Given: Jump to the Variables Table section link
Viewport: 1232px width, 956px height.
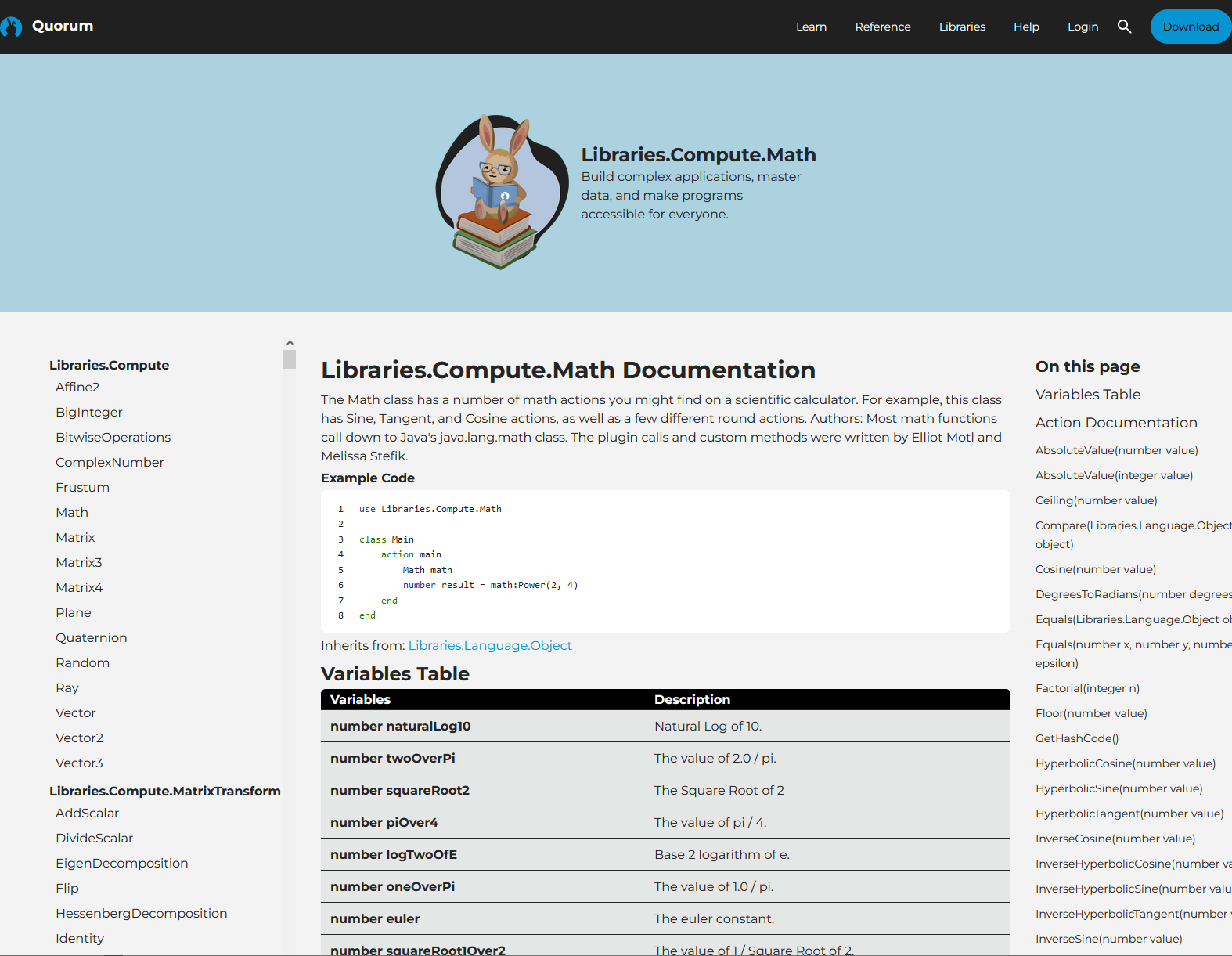Looking at the screenshot, I should (x=1088, y=395).
